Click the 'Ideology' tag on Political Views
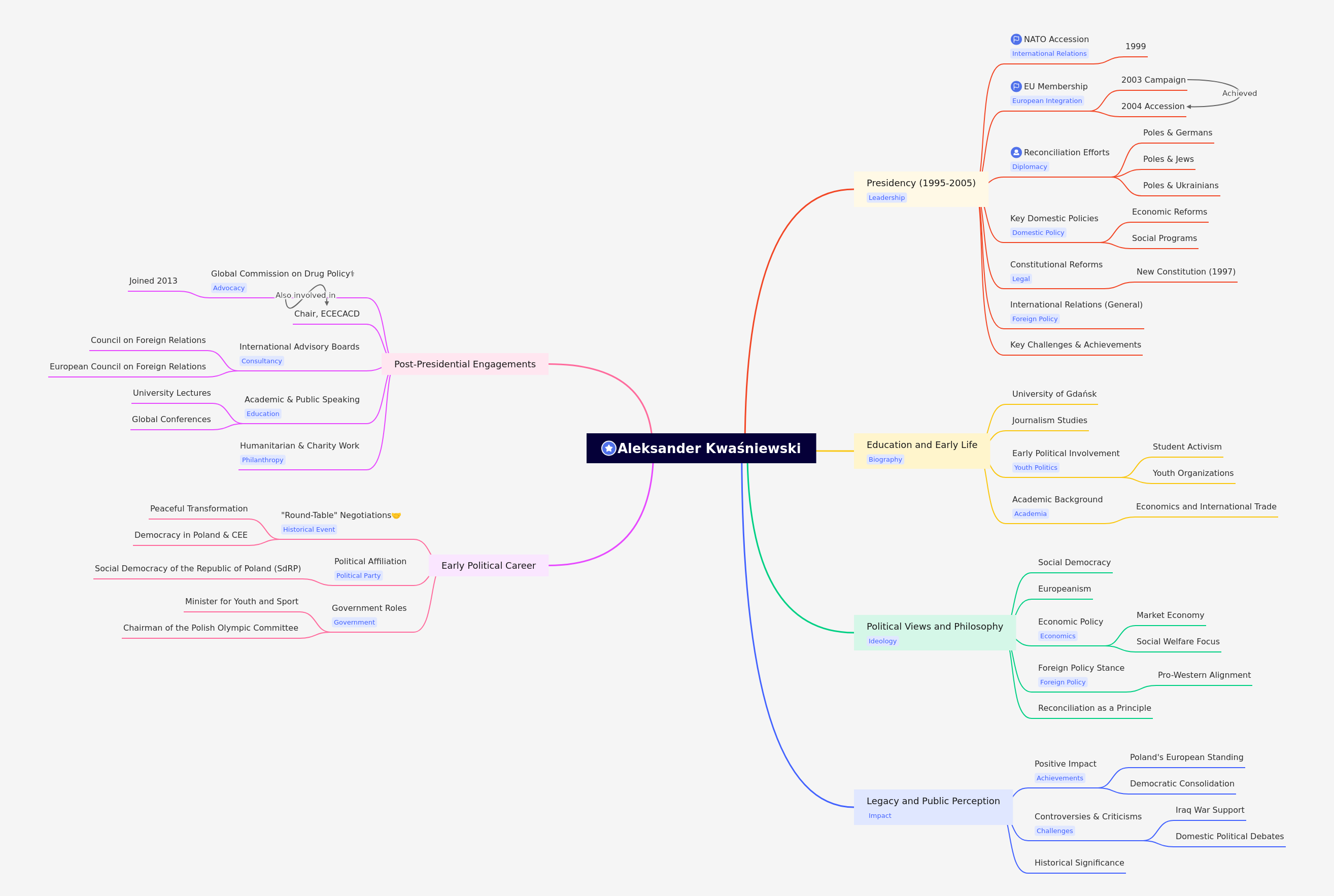This screenshot has width=1334, height=896. coord(882,641)
